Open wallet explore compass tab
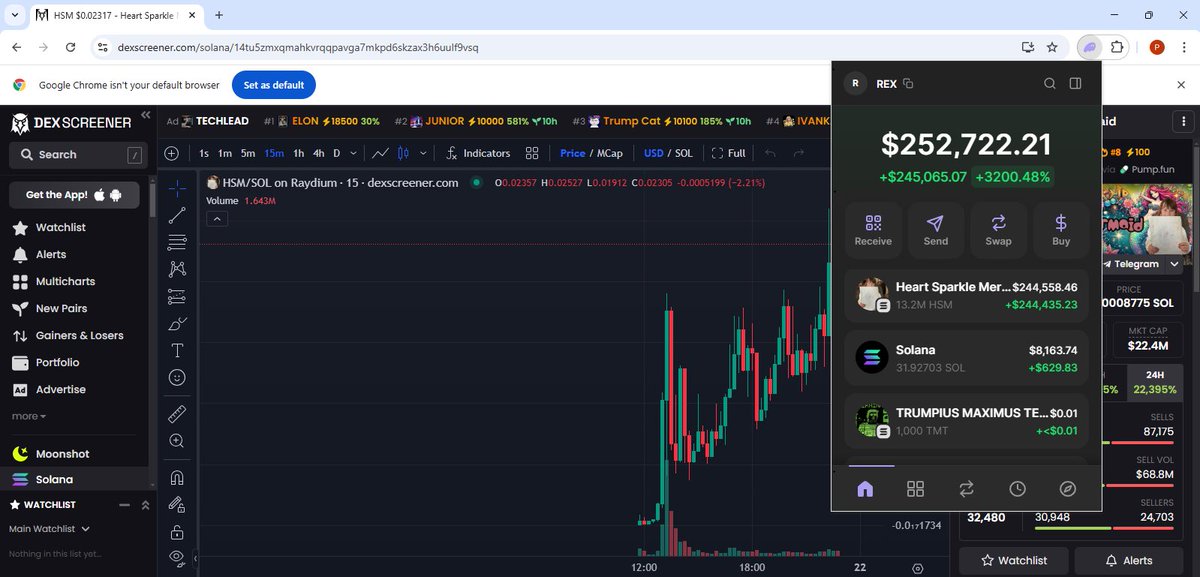Screen dimensions: 1200x577 coord(1068,489)
